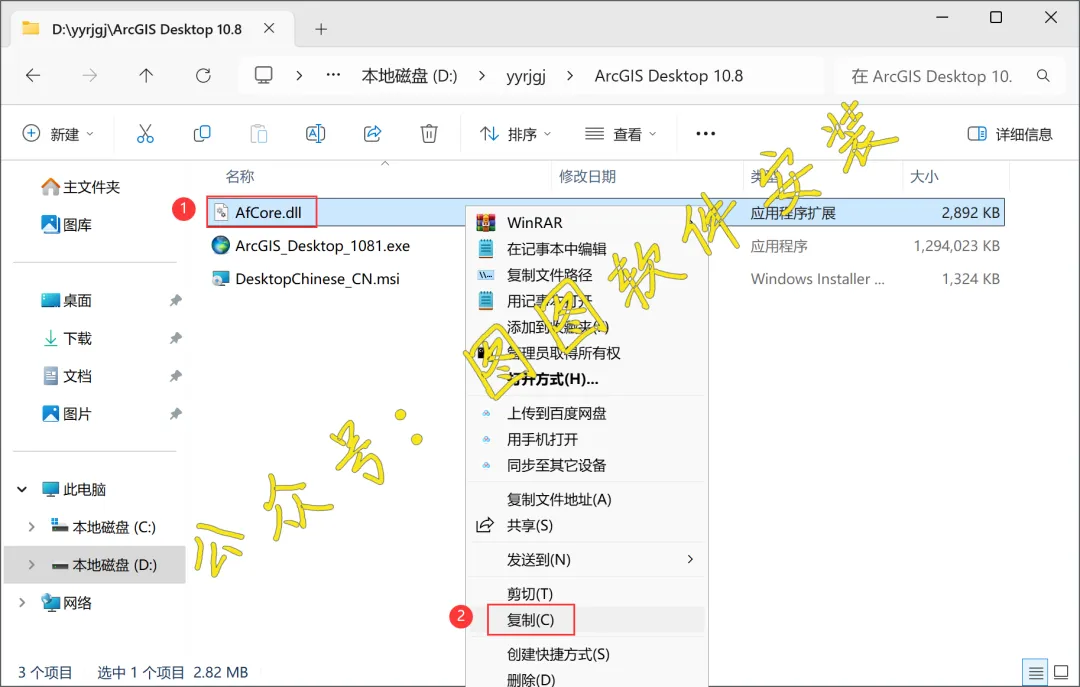Choose 复制文件路径 in context menu
Viewport: 1080px width, 687px height.
[549, 275]
